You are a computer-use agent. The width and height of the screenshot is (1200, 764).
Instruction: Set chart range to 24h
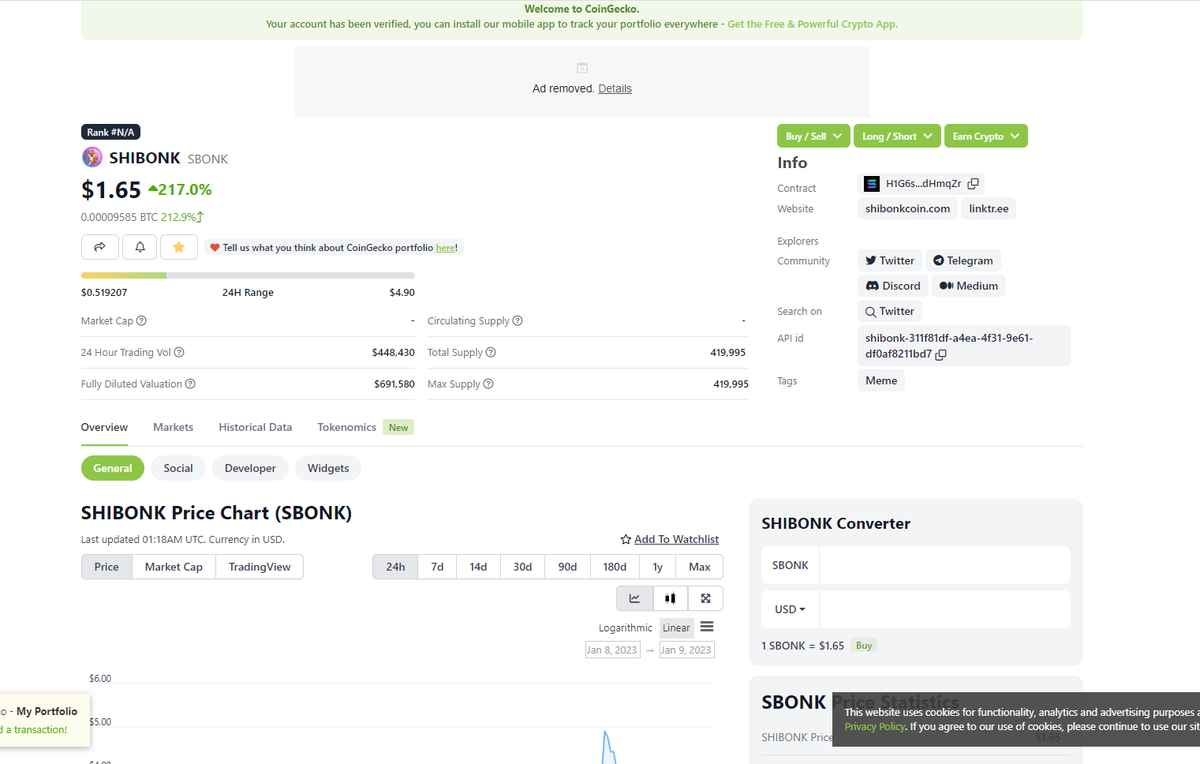(x=395, y=567)
